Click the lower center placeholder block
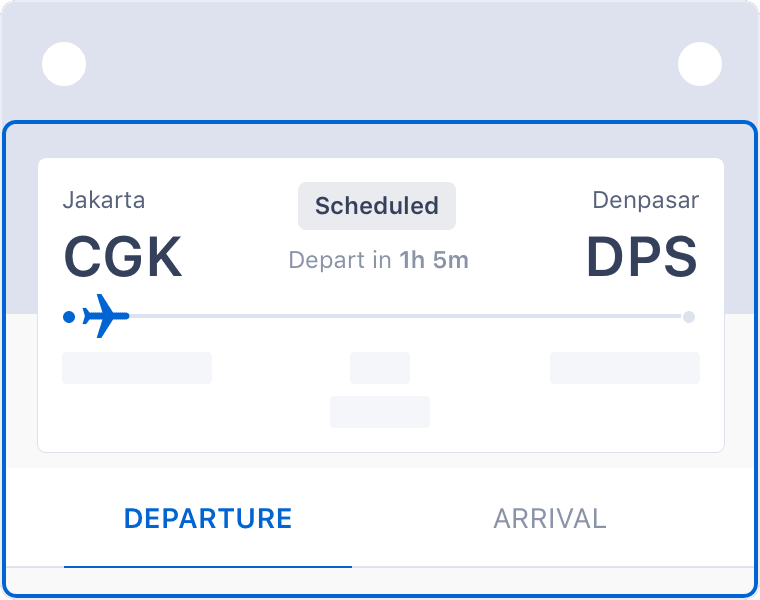This screenshot has width=760, height=600. pos(380,412)
